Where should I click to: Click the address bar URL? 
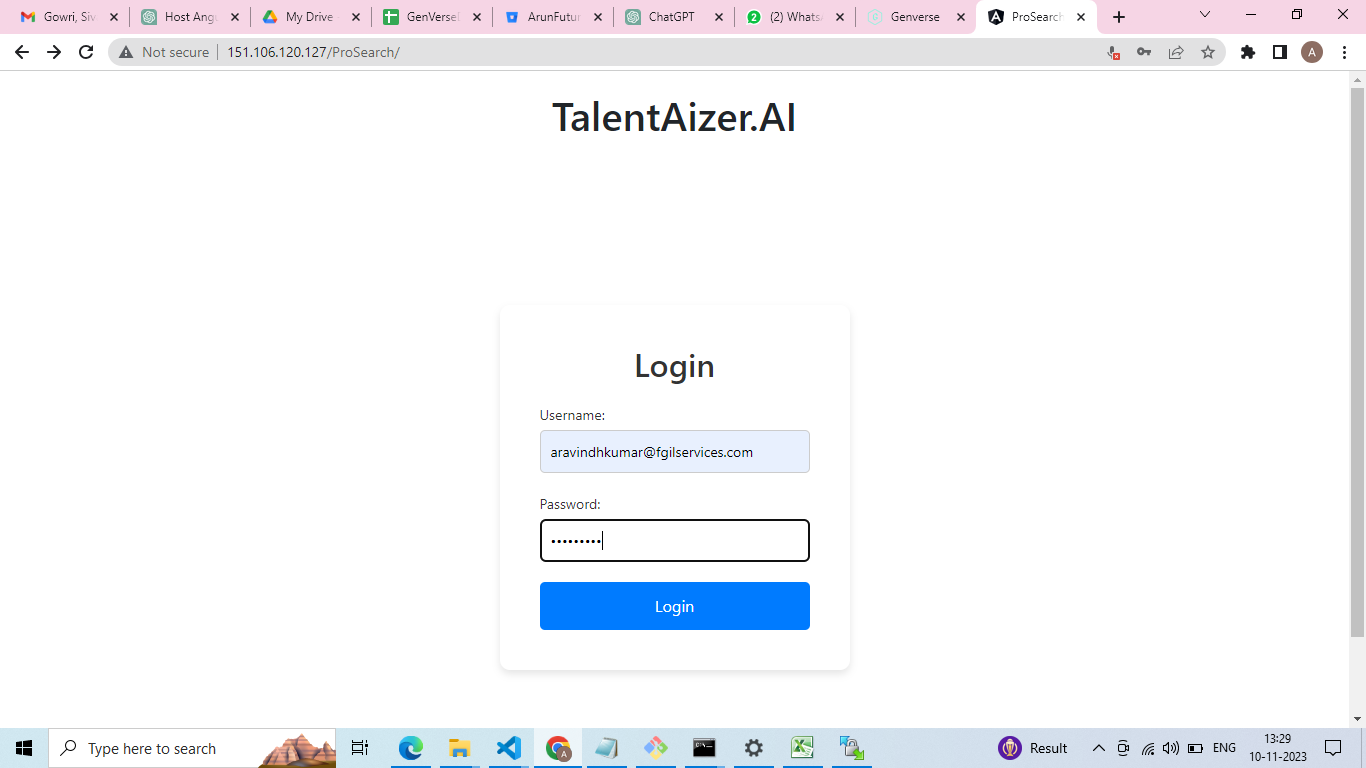coord(313,52)
